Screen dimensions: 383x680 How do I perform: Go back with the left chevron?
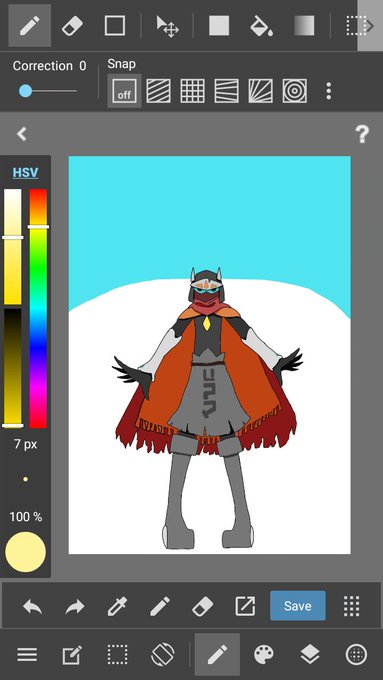pos(22,134)
